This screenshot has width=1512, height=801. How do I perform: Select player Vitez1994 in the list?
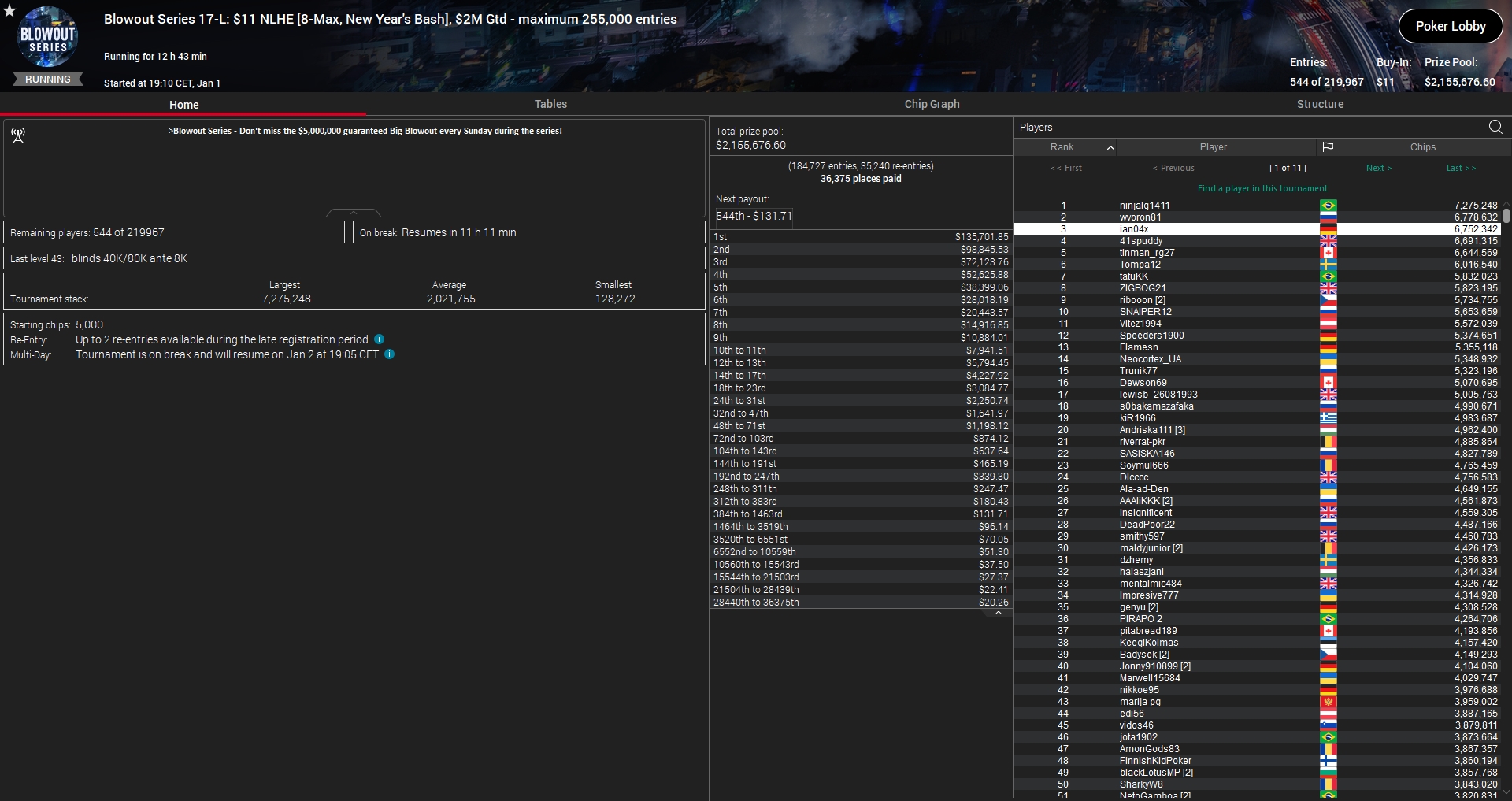1257,324
